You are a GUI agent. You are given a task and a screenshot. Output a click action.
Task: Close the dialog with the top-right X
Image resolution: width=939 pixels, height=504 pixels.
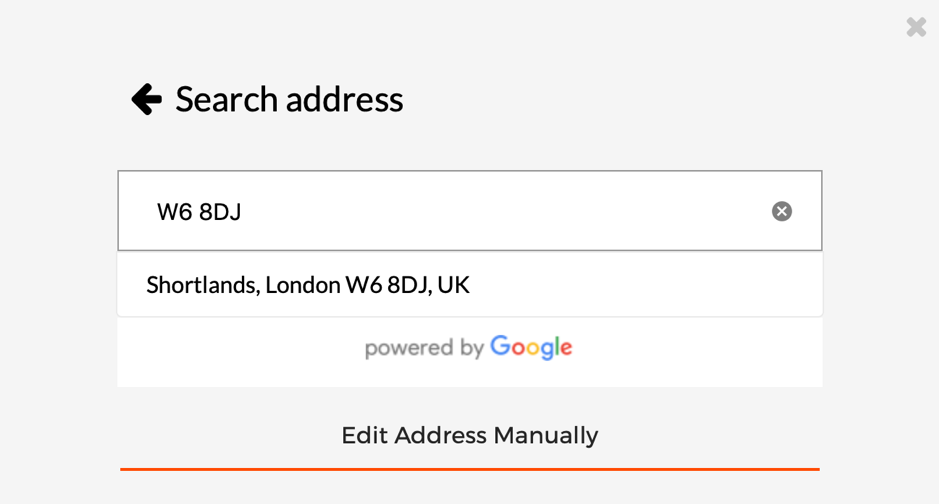click(x=916, y=27)
